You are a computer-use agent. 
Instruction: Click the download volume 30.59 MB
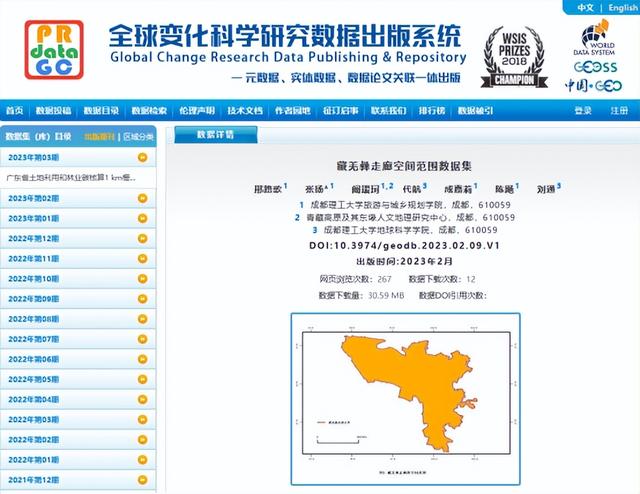click(386, 295)
